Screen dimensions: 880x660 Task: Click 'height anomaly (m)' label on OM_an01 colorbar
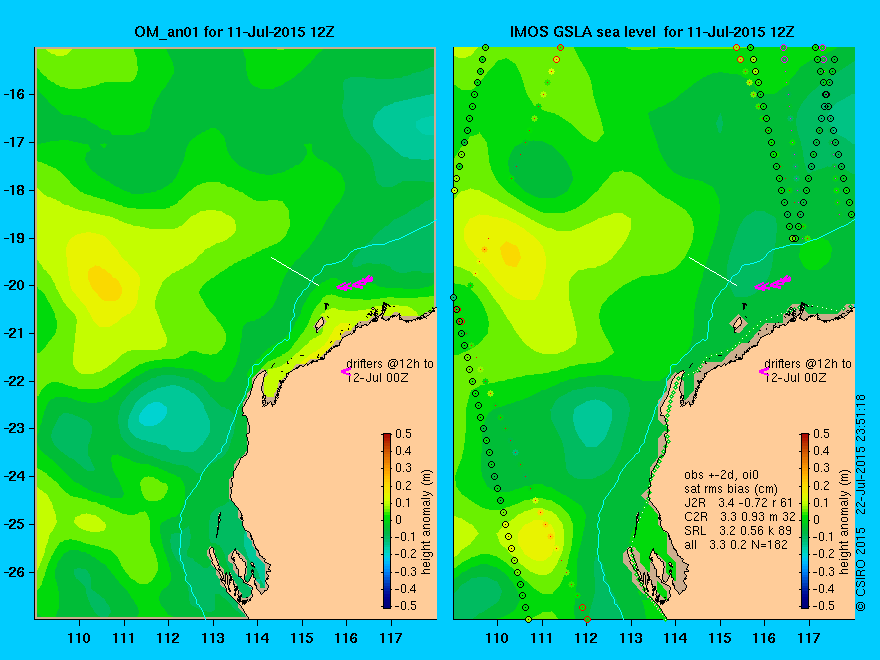[427, 521]
